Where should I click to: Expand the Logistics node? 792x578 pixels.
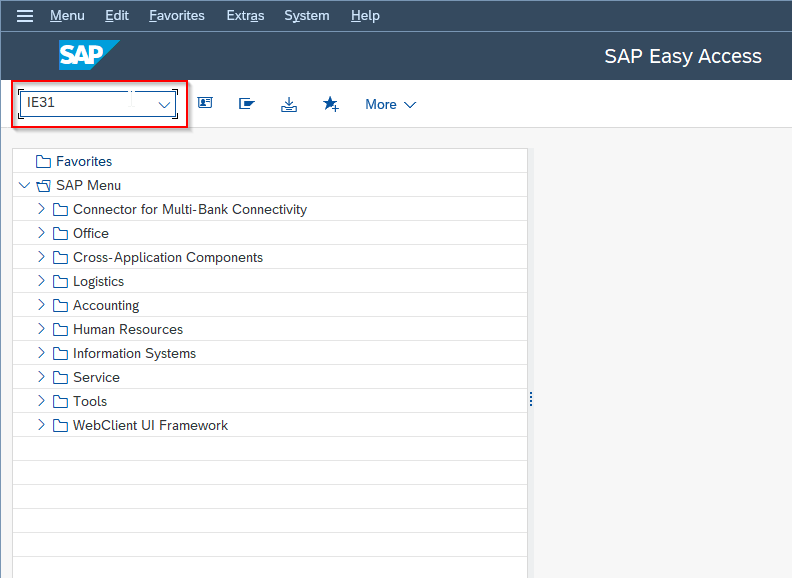click(x=41, y=280)
